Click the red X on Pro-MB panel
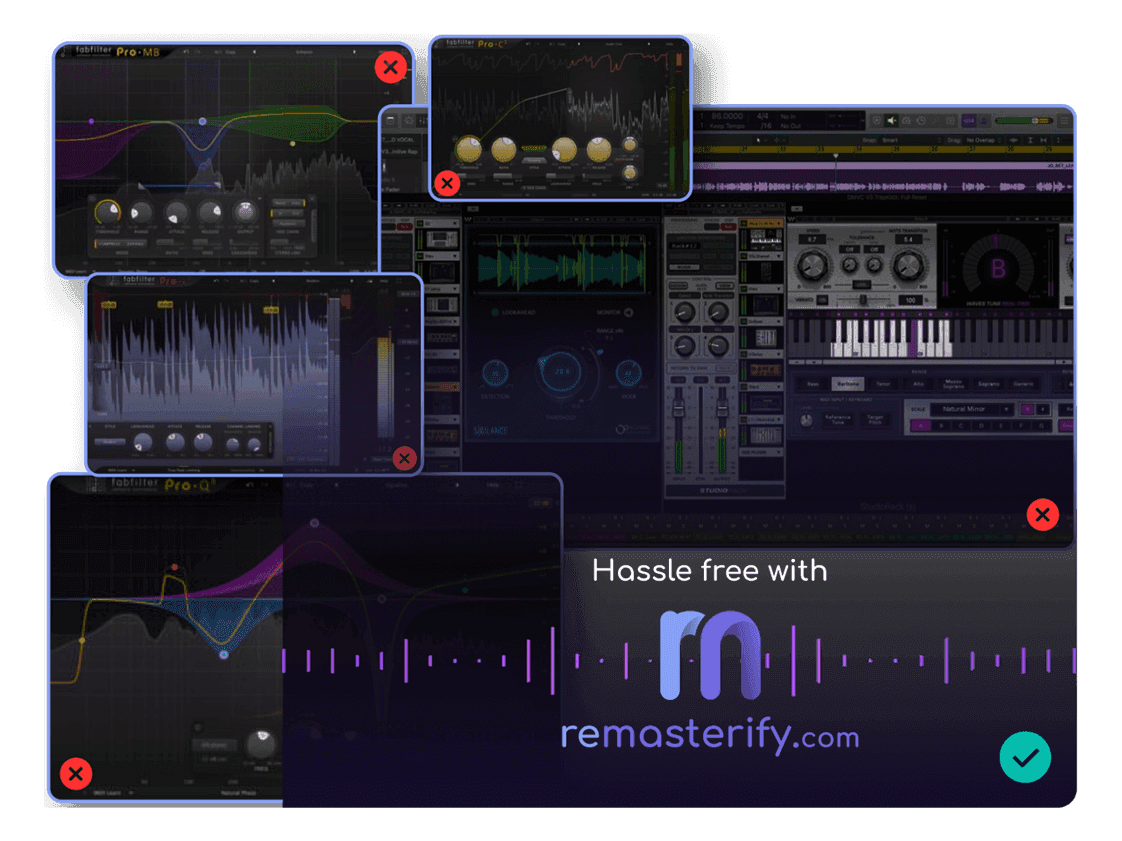Viewport: 1122px width, 841px height. tap(390, 69)
